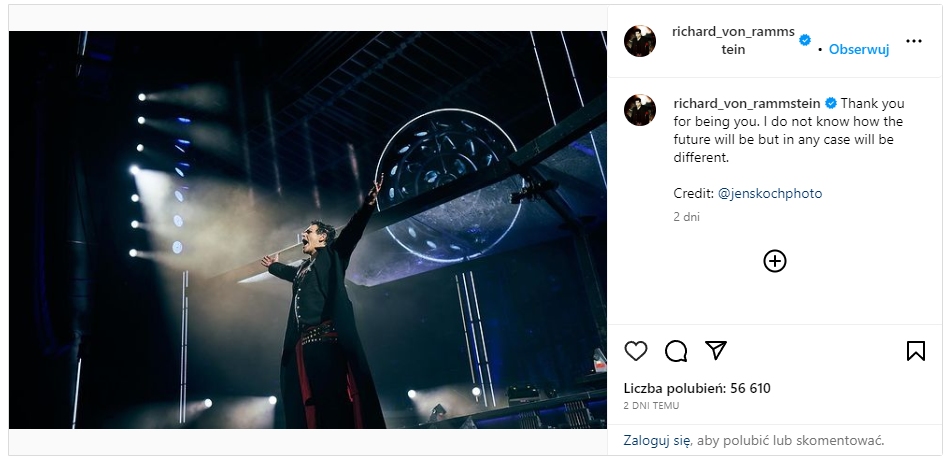Image resolution: width=944 pixels, height=456 pixels.
Task: Share the post using the paper plane icon
Action: (x=715, y=350)
